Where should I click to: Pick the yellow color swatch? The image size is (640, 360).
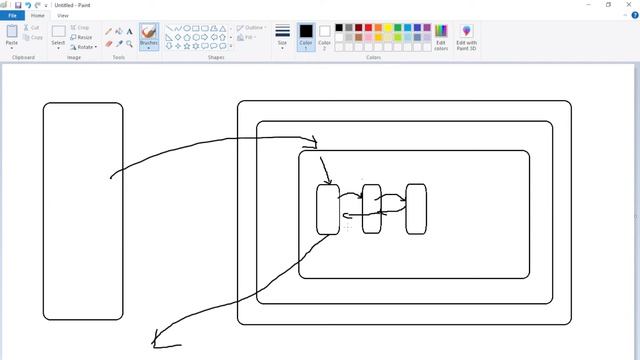[x=388, y=27]
